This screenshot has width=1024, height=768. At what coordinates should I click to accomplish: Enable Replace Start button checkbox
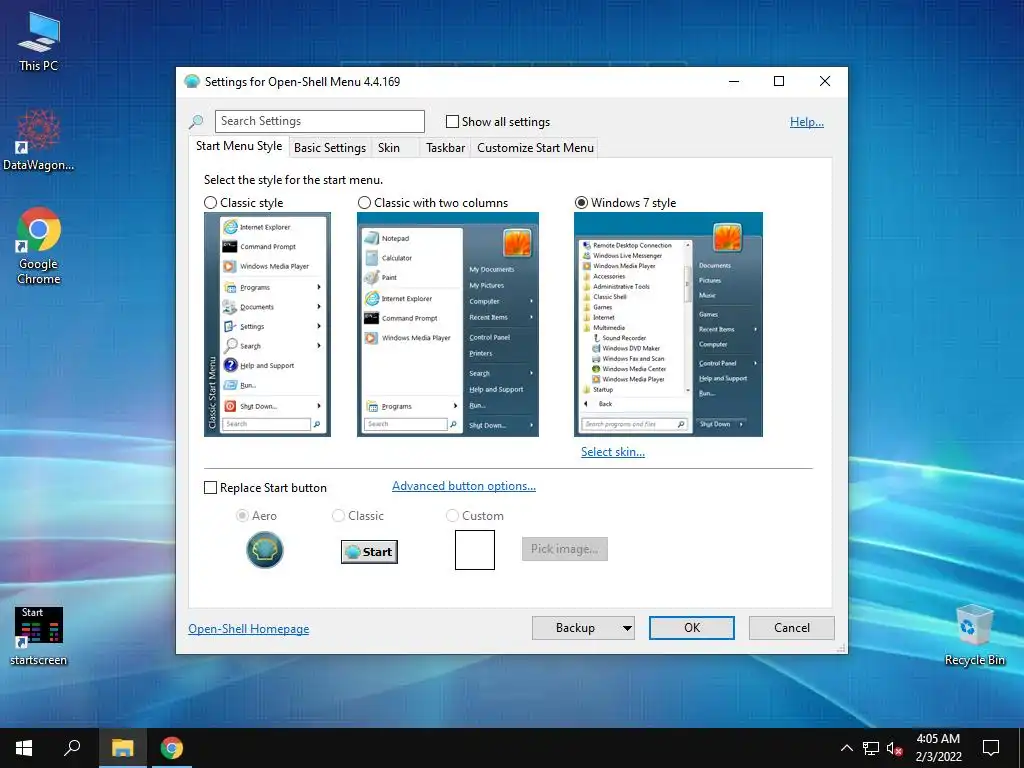(x=210, y=488)
